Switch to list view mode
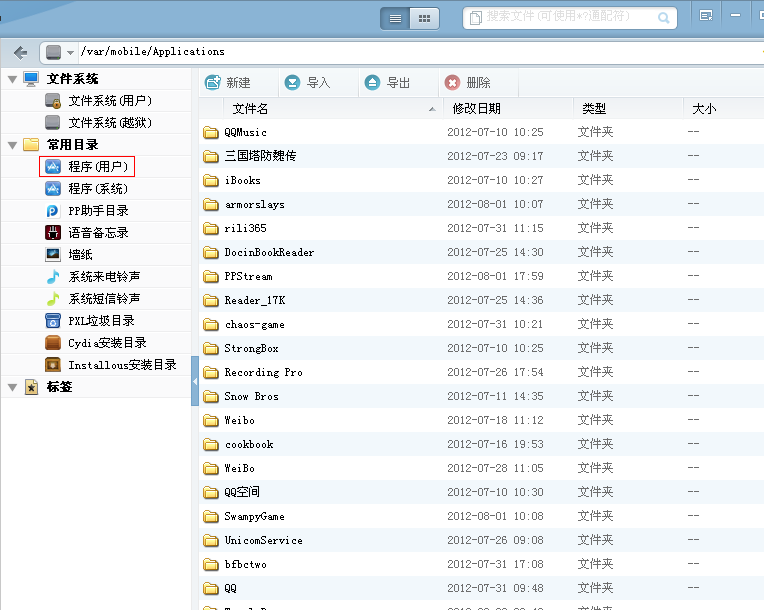The image size is (764, 610). click(395, 18)
